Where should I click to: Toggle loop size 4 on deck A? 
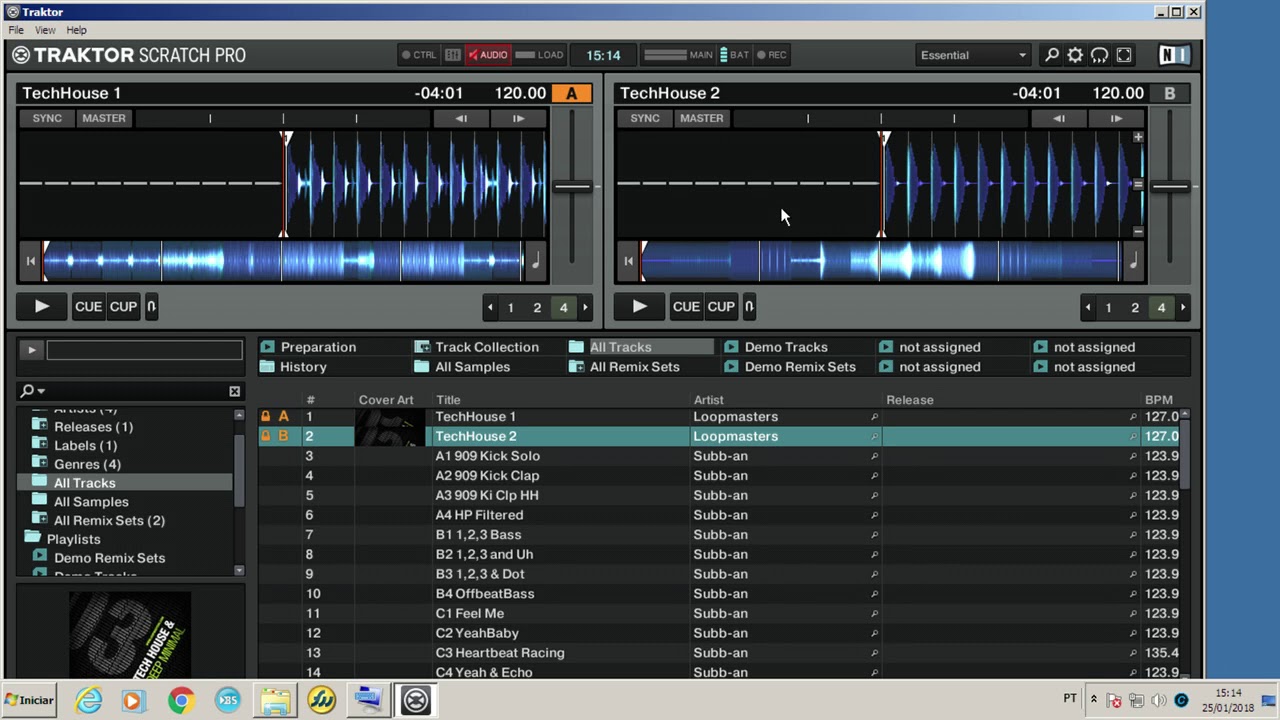(x=563, y=308)
